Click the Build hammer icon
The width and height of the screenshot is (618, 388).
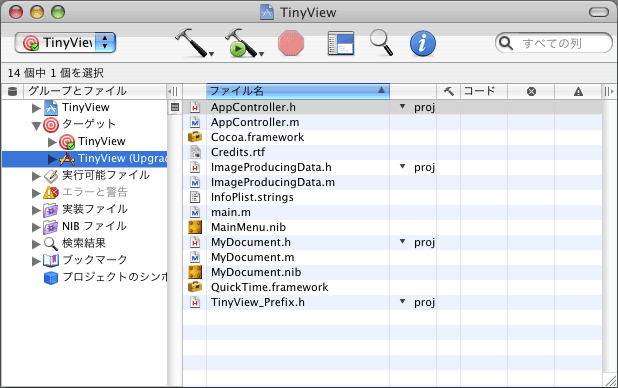(x=194, y=43)
